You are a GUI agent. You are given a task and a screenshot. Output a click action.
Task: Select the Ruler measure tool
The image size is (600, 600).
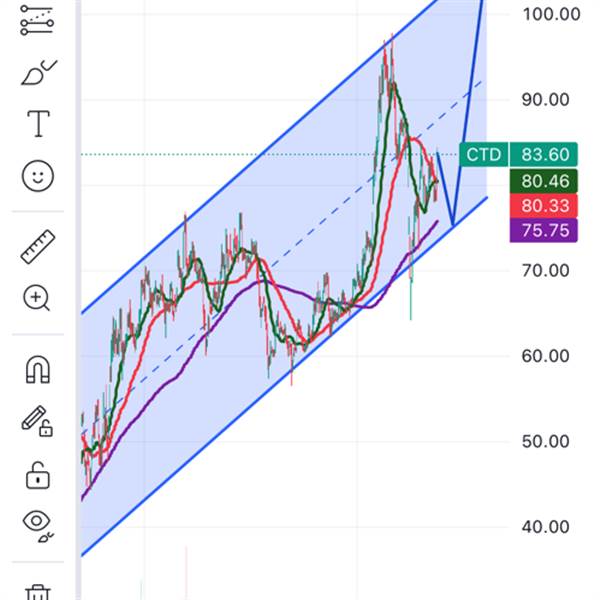pyautogui.click(x=38, y=247)
